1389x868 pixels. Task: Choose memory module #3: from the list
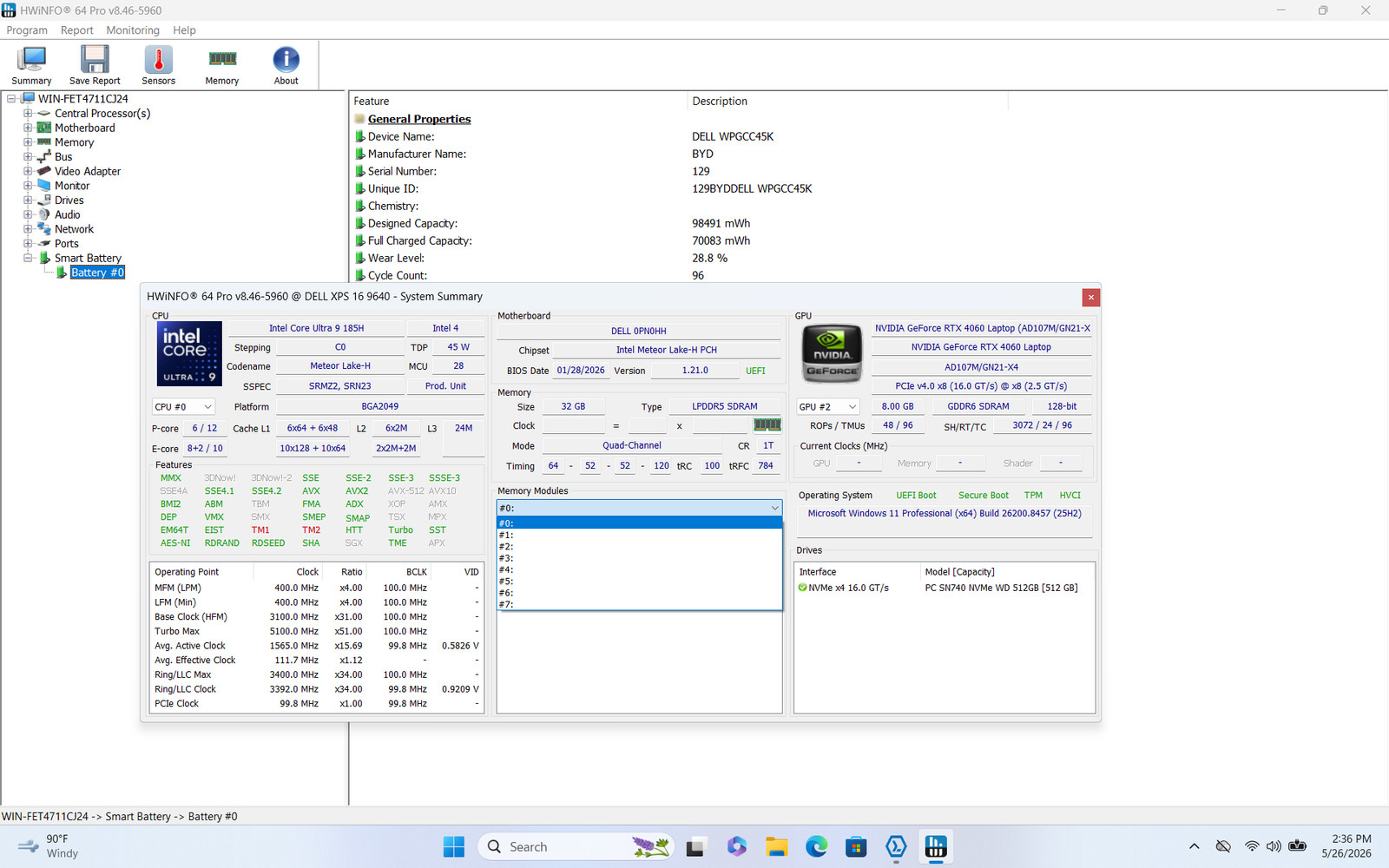tap(640, 558)
